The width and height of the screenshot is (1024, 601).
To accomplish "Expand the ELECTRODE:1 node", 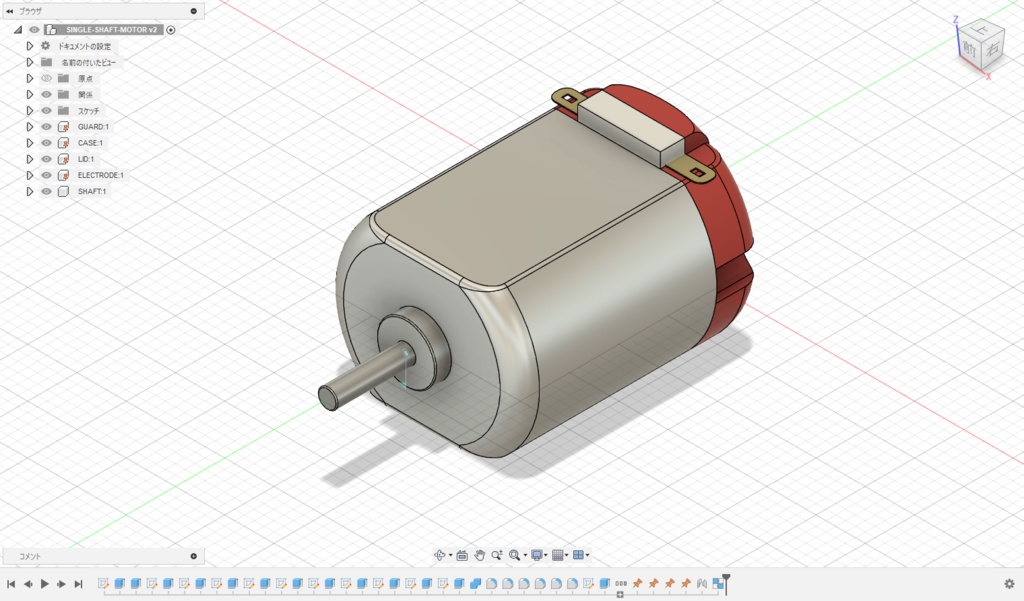I will [29, 175].
